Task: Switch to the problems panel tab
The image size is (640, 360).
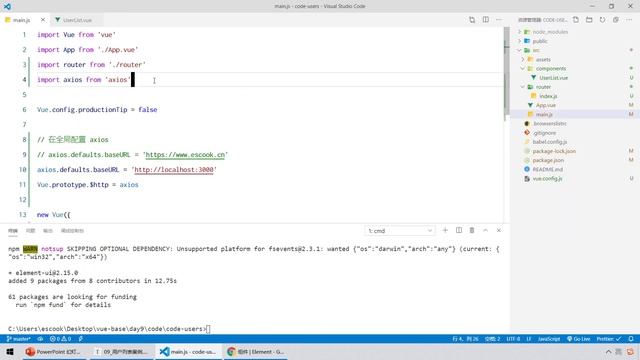Action: (x=30, y=231)
